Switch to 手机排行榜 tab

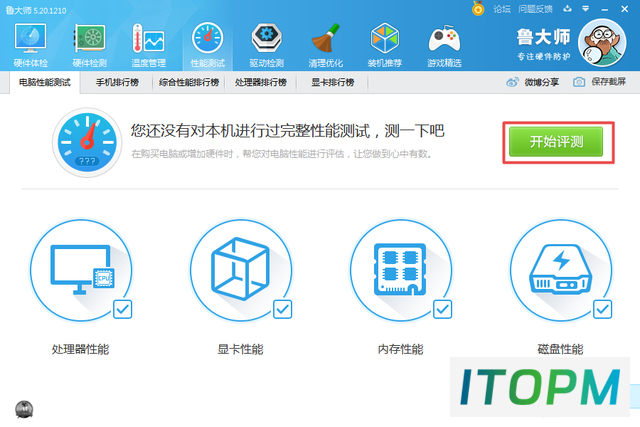click(117, 82)
